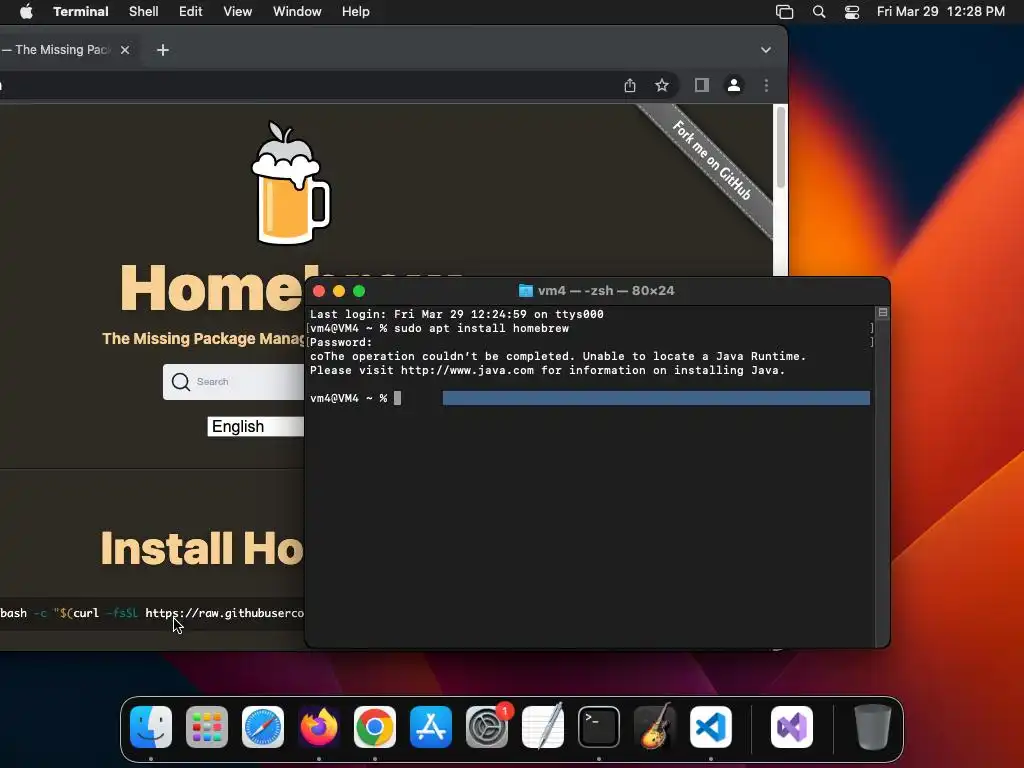Open Firefox from the Dock

click(319, 727)
